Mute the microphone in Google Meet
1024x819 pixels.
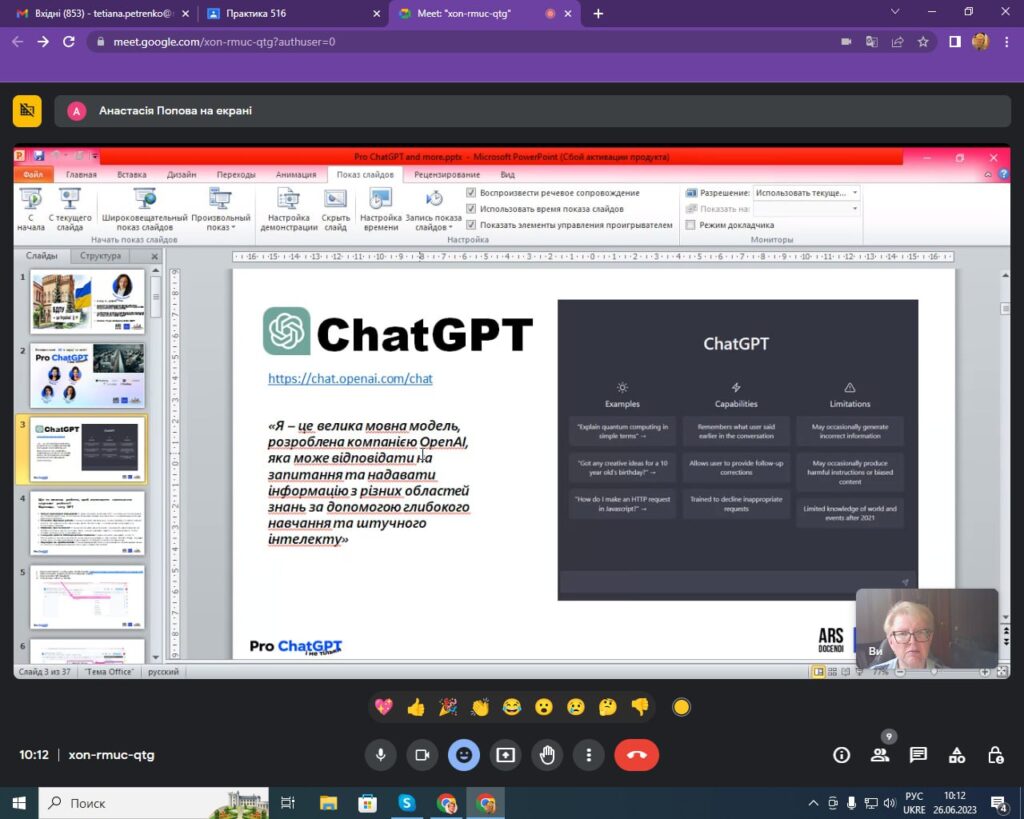pyautogui.click(x=380, y=755)
